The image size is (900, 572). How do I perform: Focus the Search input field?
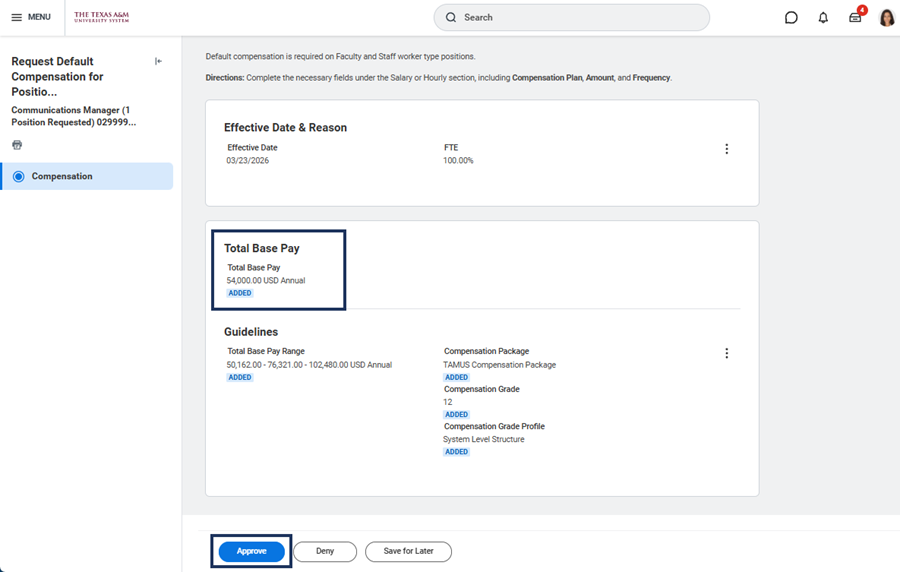[x=580, y=18]
